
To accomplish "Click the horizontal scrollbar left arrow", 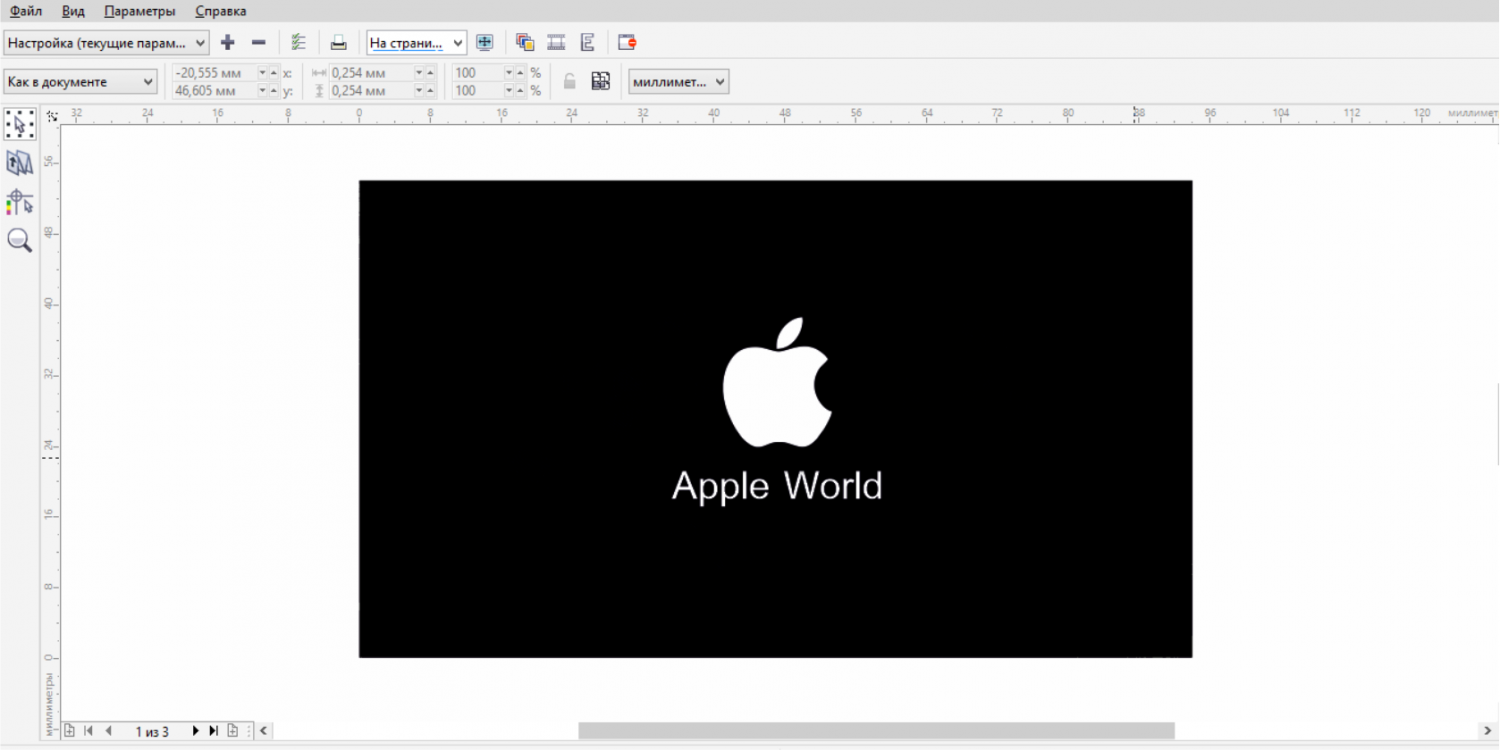I will click(265, 731).
